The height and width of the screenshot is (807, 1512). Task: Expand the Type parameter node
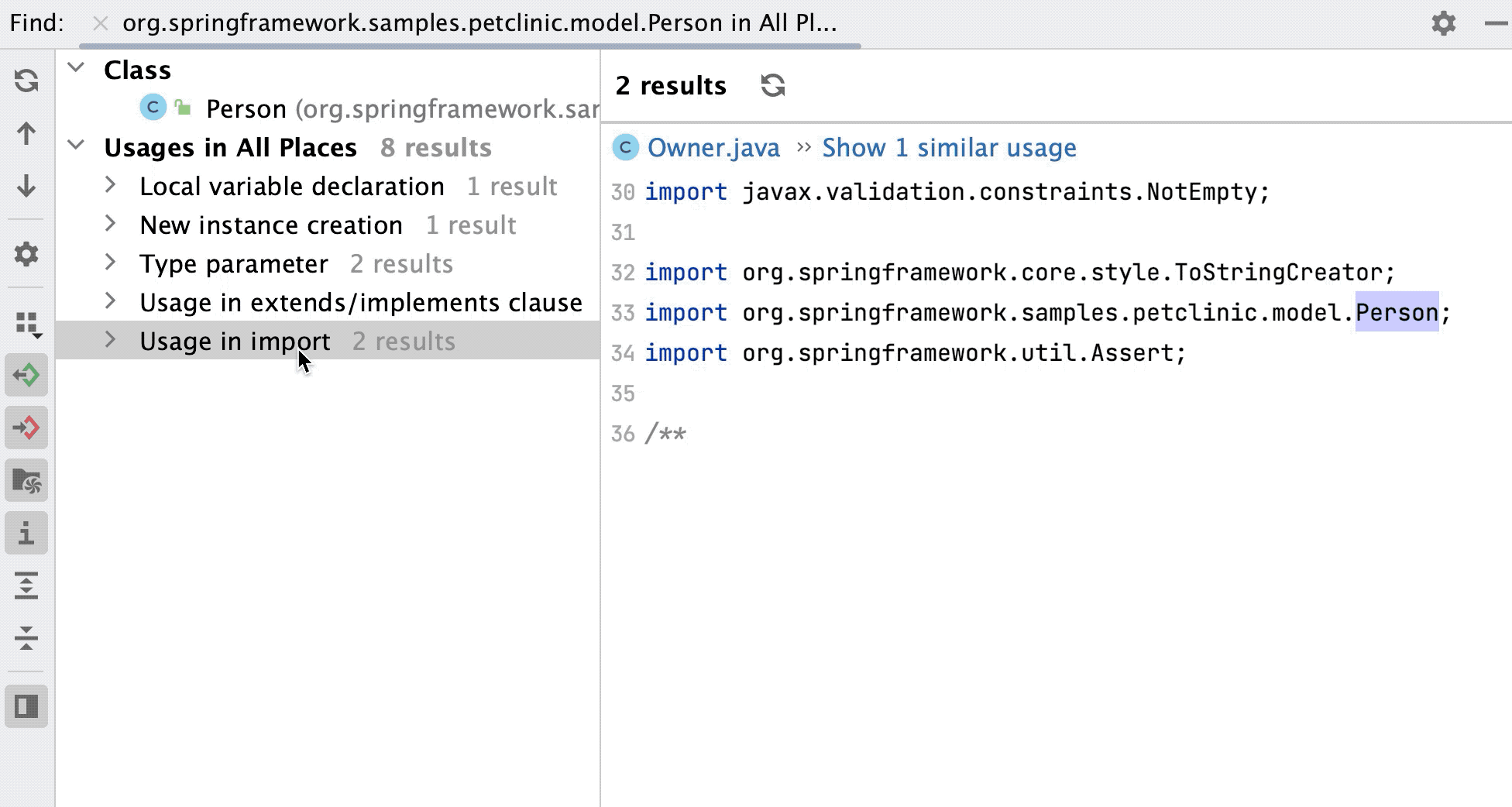pyautogui.click(x=111, y=263)
